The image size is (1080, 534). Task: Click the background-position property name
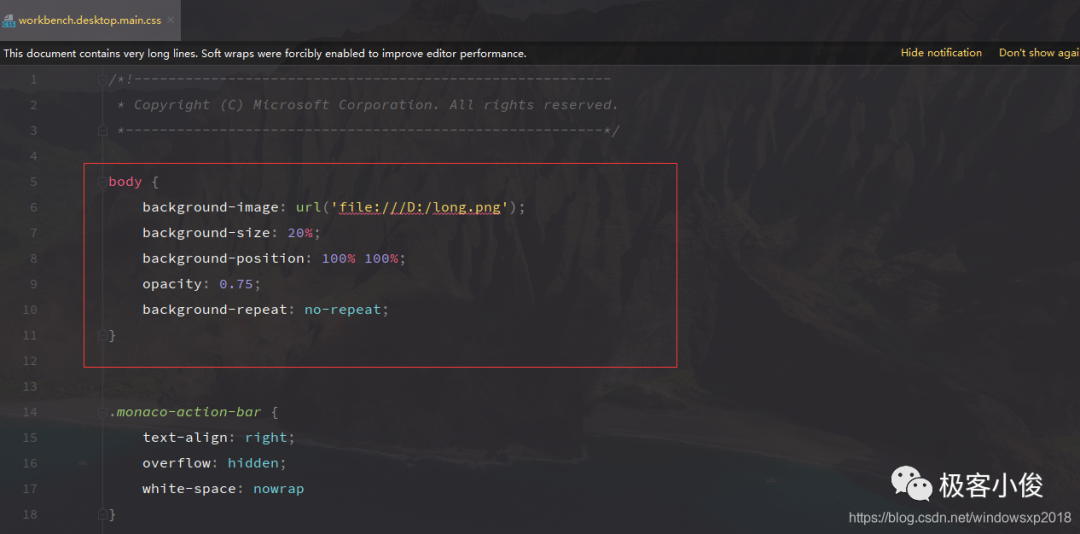(x=223, y=258)
